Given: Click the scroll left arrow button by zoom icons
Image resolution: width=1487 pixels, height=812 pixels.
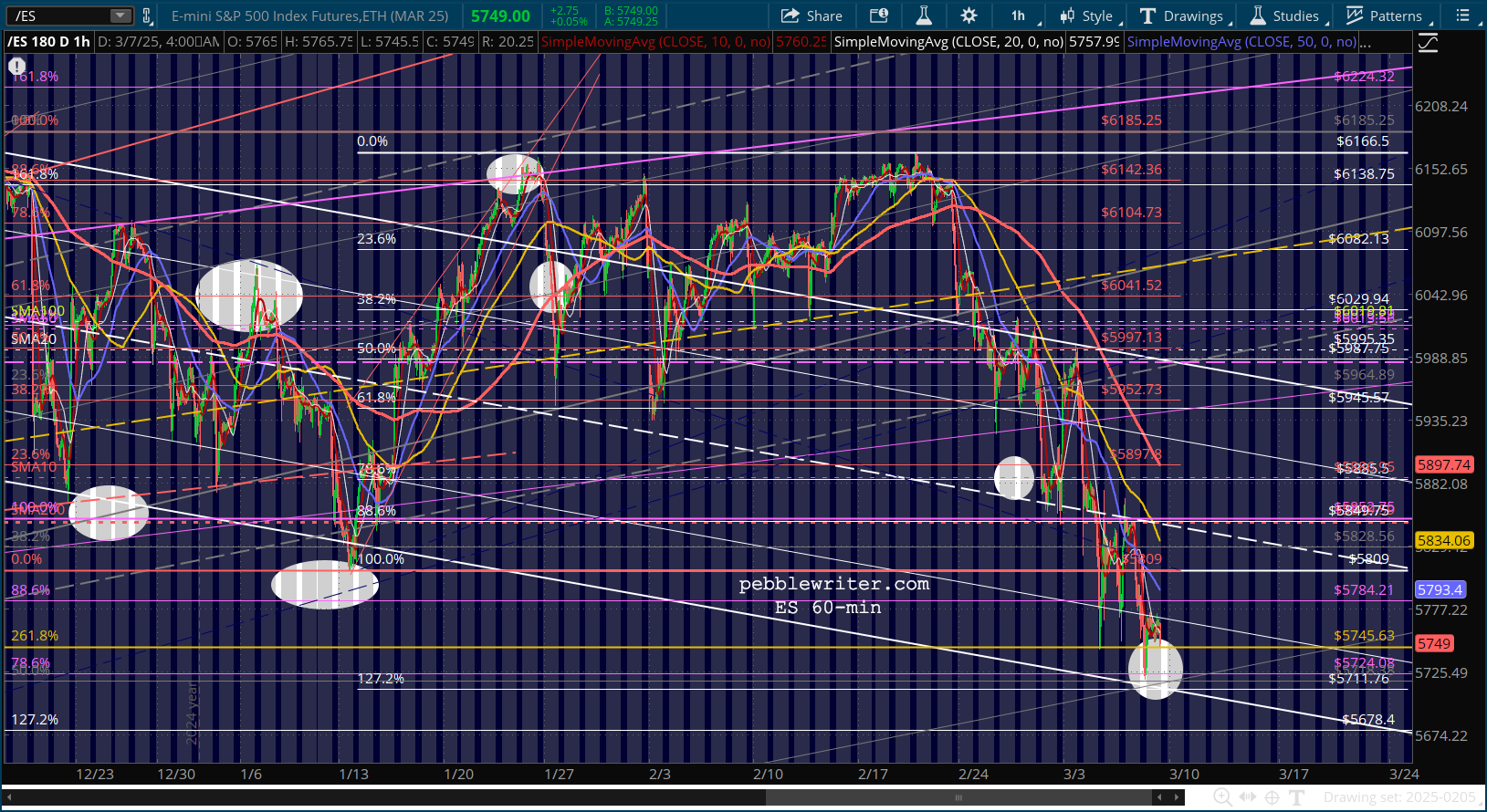Looking at the screenshot, I should (1159, 797).
